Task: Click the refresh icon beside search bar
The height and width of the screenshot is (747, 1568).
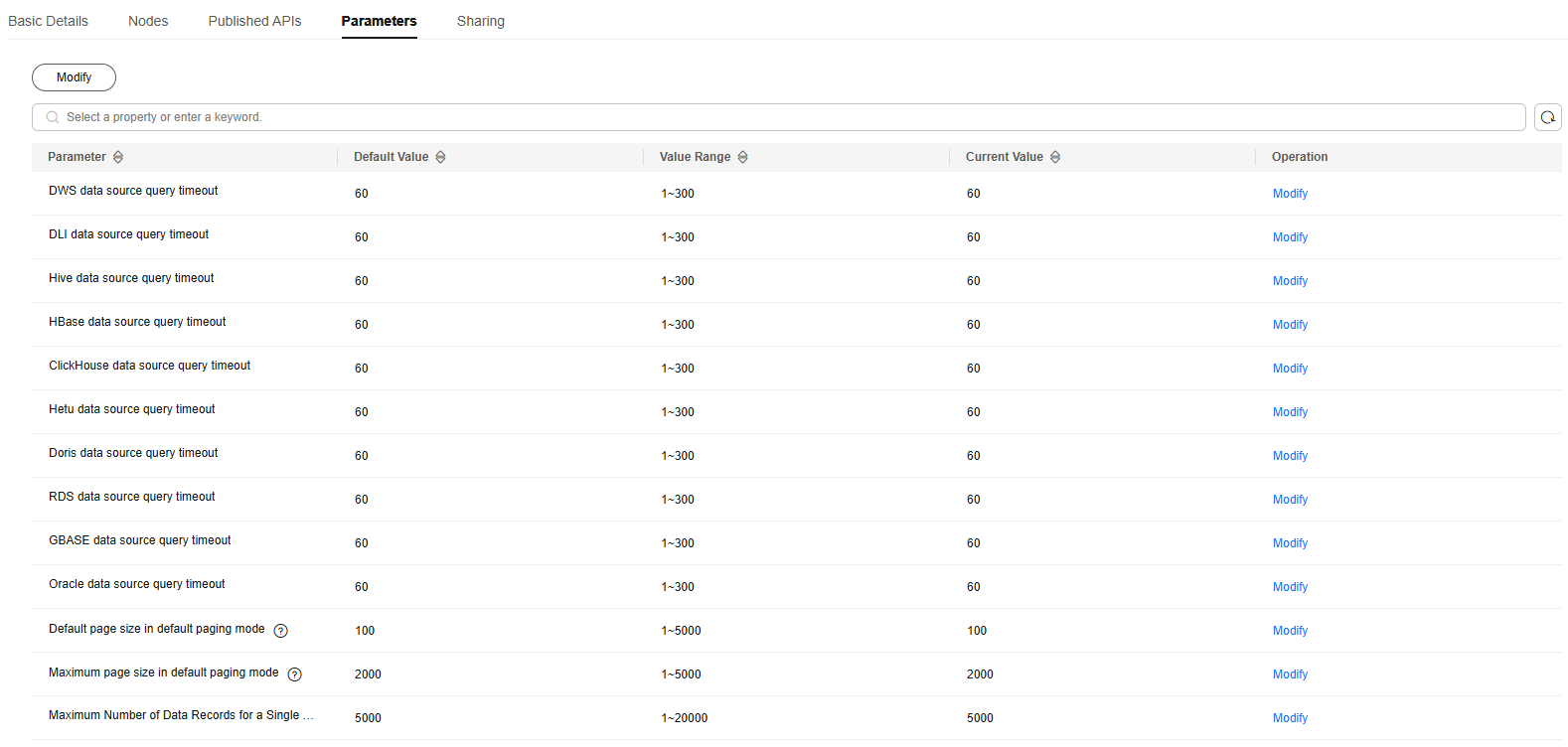Action: tap(1547, 117)
